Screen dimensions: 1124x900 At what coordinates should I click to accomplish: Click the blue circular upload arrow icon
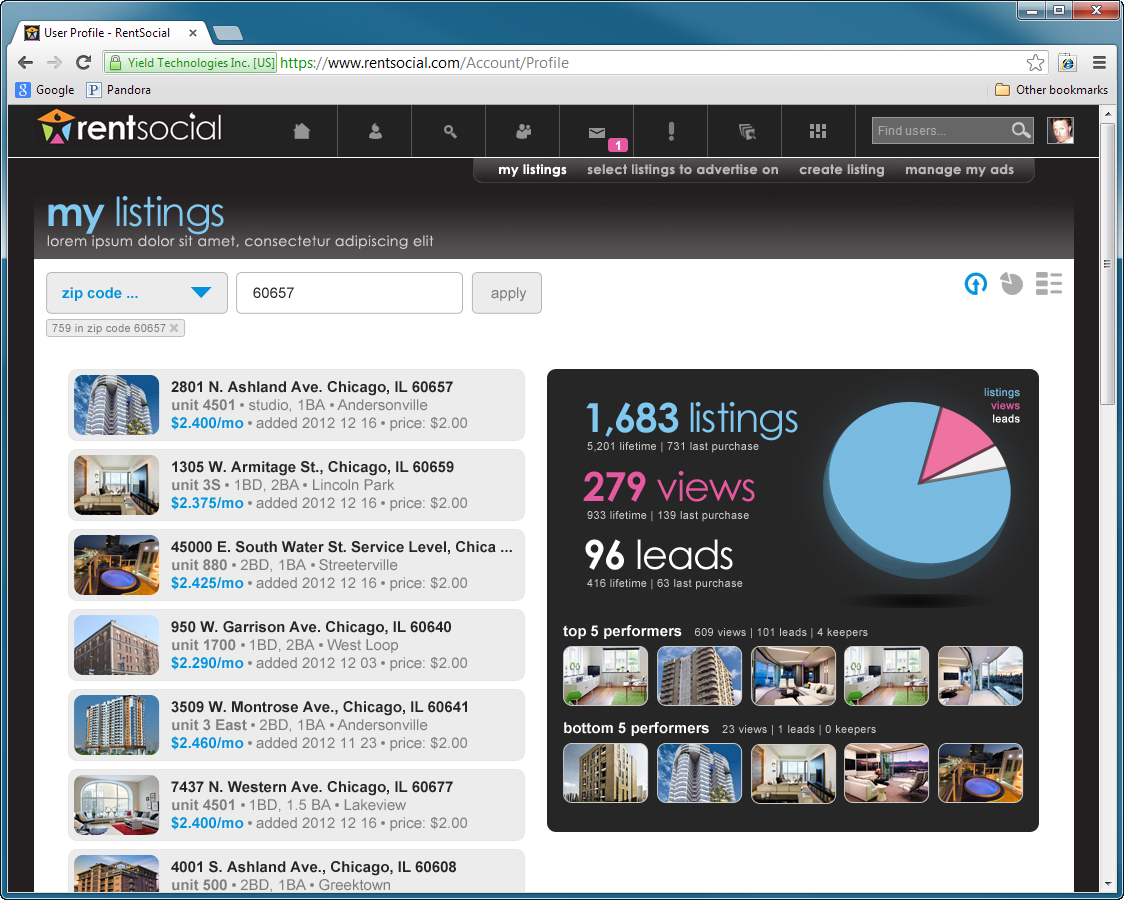coord(975,284)
